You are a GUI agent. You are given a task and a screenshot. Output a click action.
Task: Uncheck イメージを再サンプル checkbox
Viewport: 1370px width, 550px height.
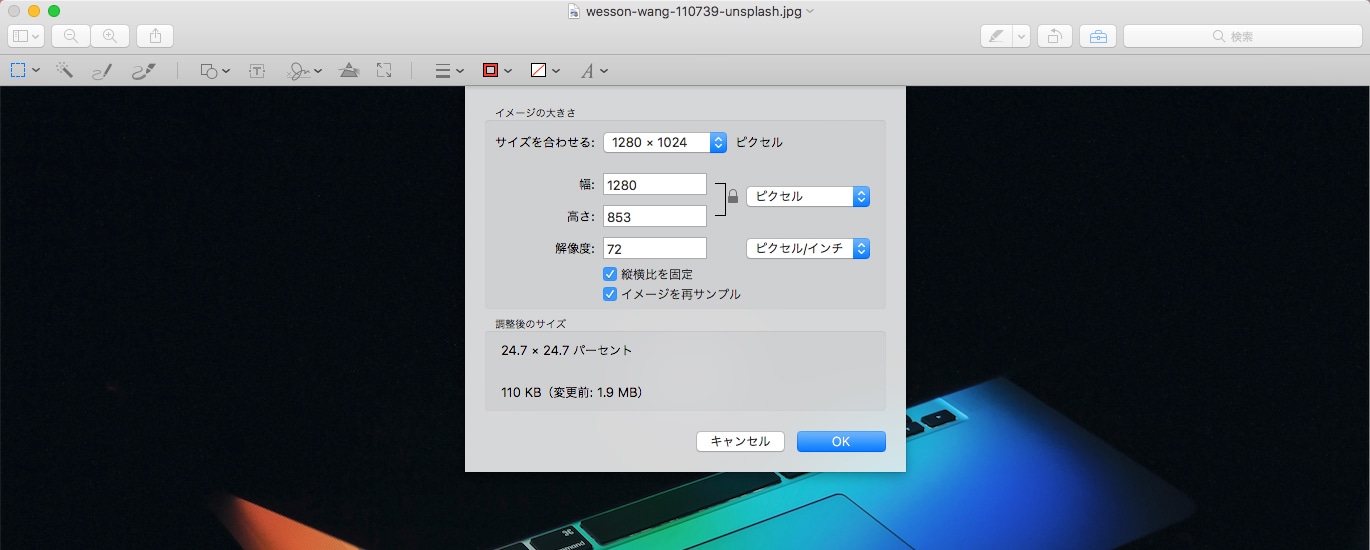coord(610,294)
